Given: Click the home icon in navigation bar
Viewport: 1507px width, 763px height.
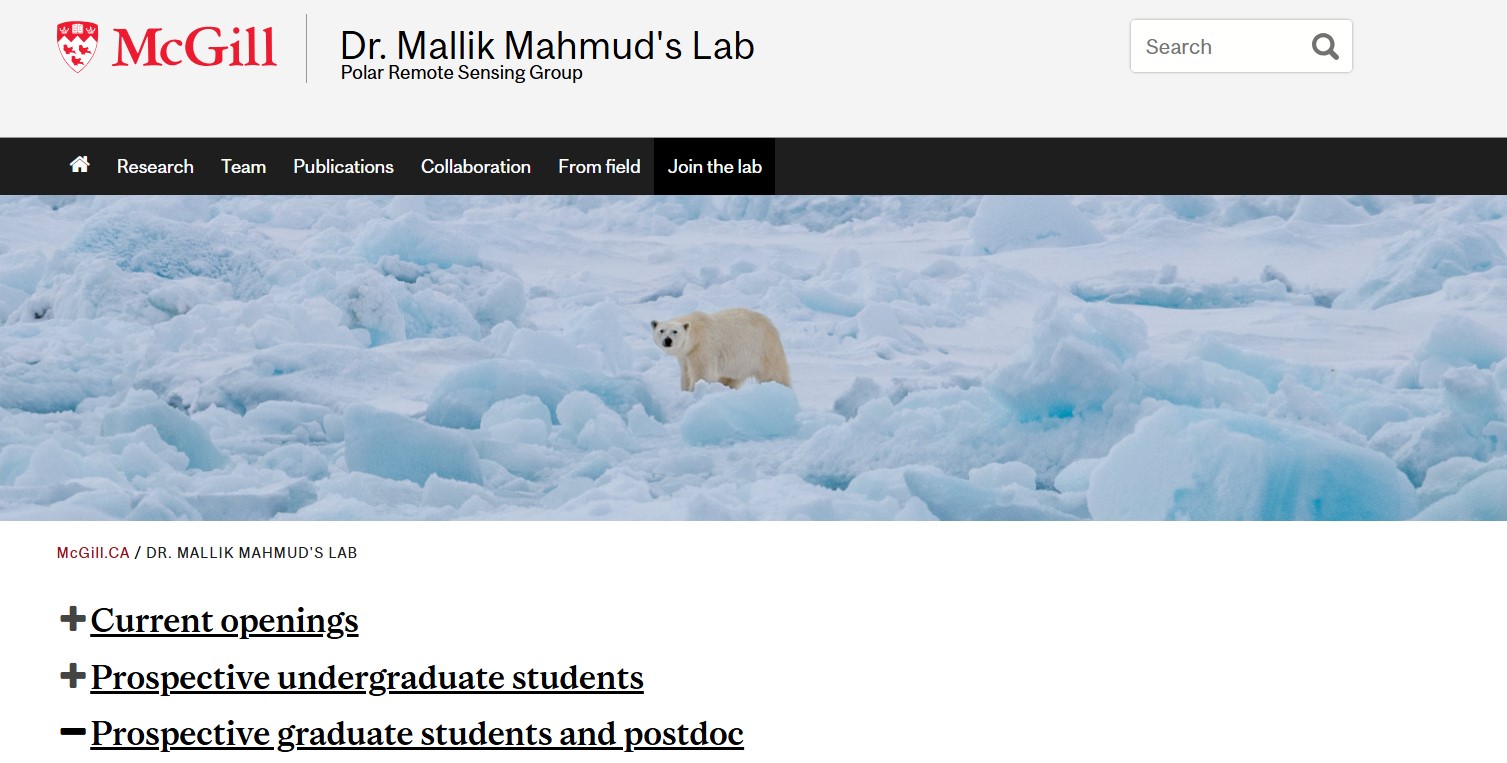Looking at the screenshot, I should point(80,165).
